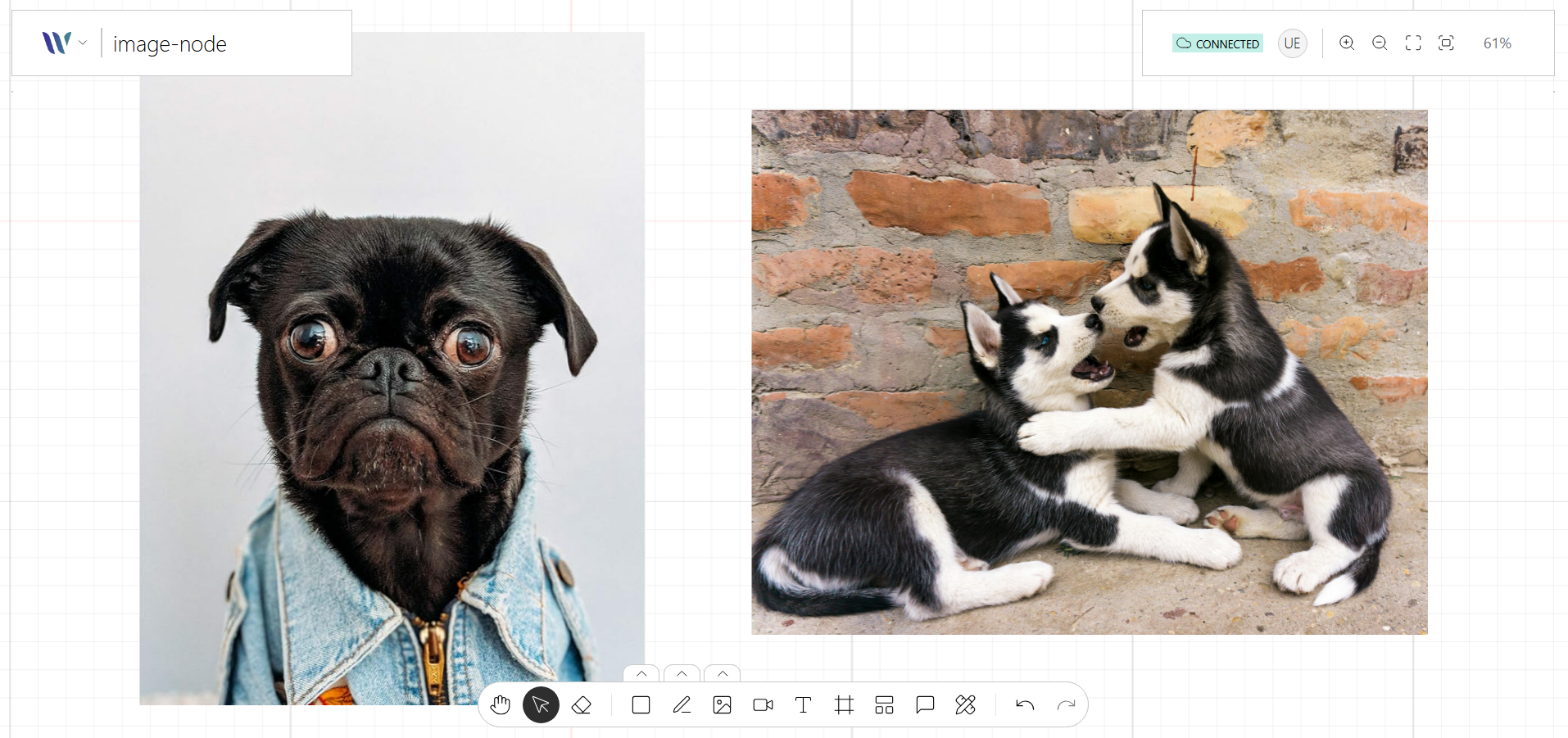Expand the rightmost chevron above the toolbar
The width and height of the screenshot is (1568, 738).
(x=722, y=674)
